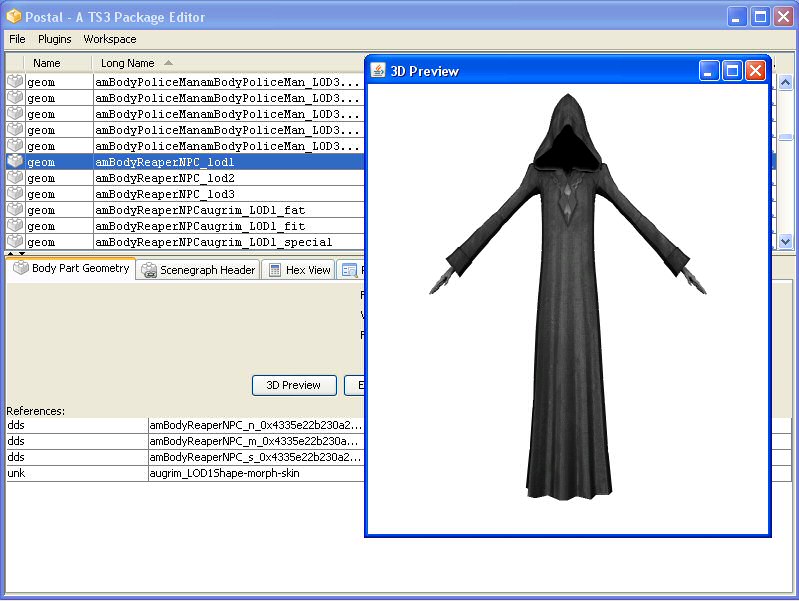The width and height of the screenshot is (799, 601).
Task: Click the Name column header
Action: coord(47,63)
